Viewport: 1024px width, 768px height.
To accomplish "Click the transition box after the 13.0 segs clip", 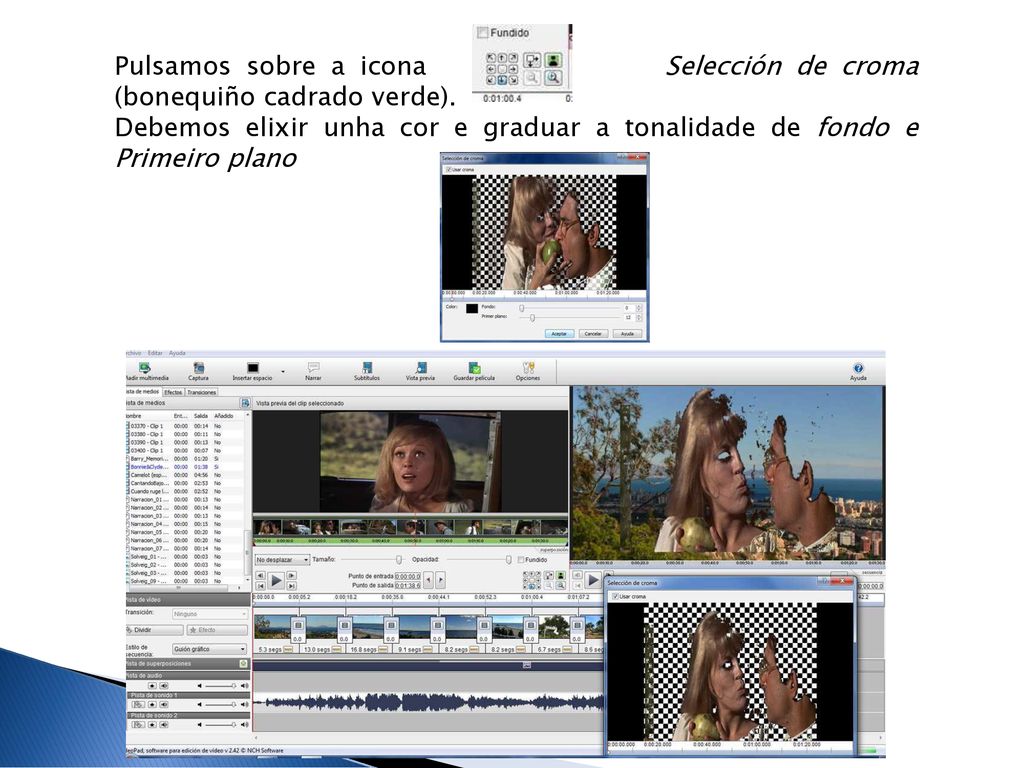I will point(344,630).
